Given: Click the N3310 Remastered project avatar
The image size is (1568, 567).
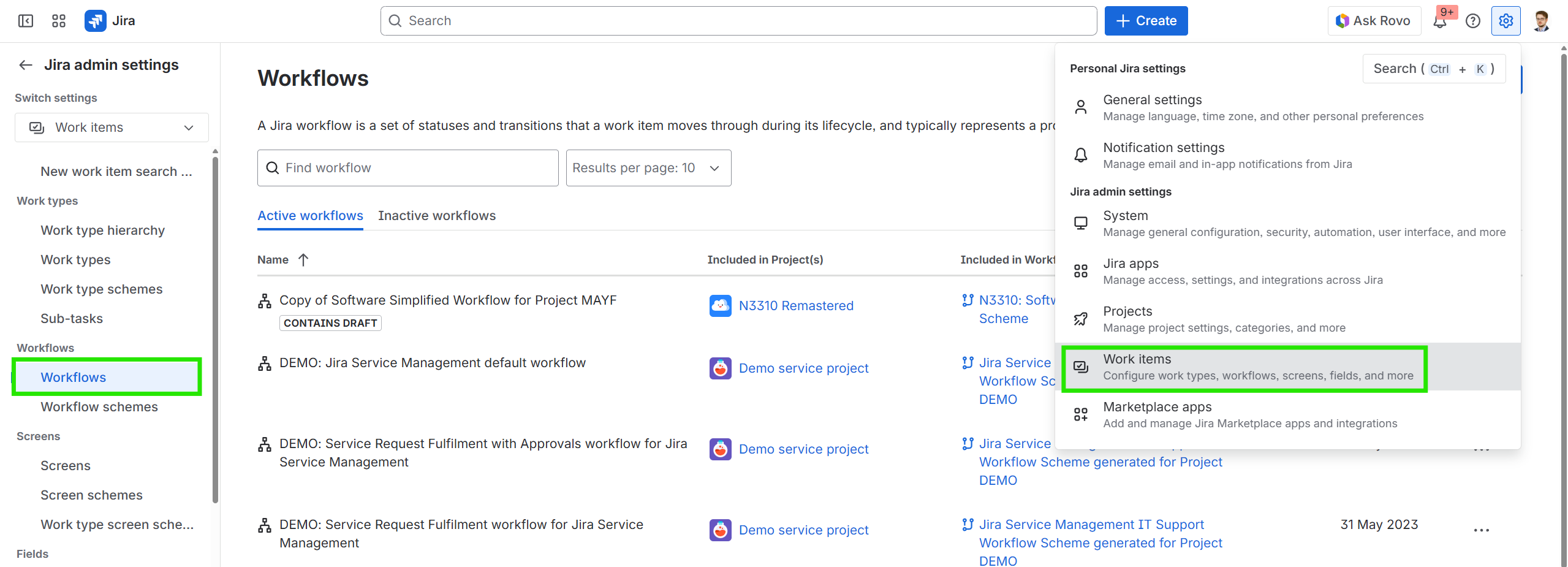Looking at the screenshot, I should coord(721,306).
